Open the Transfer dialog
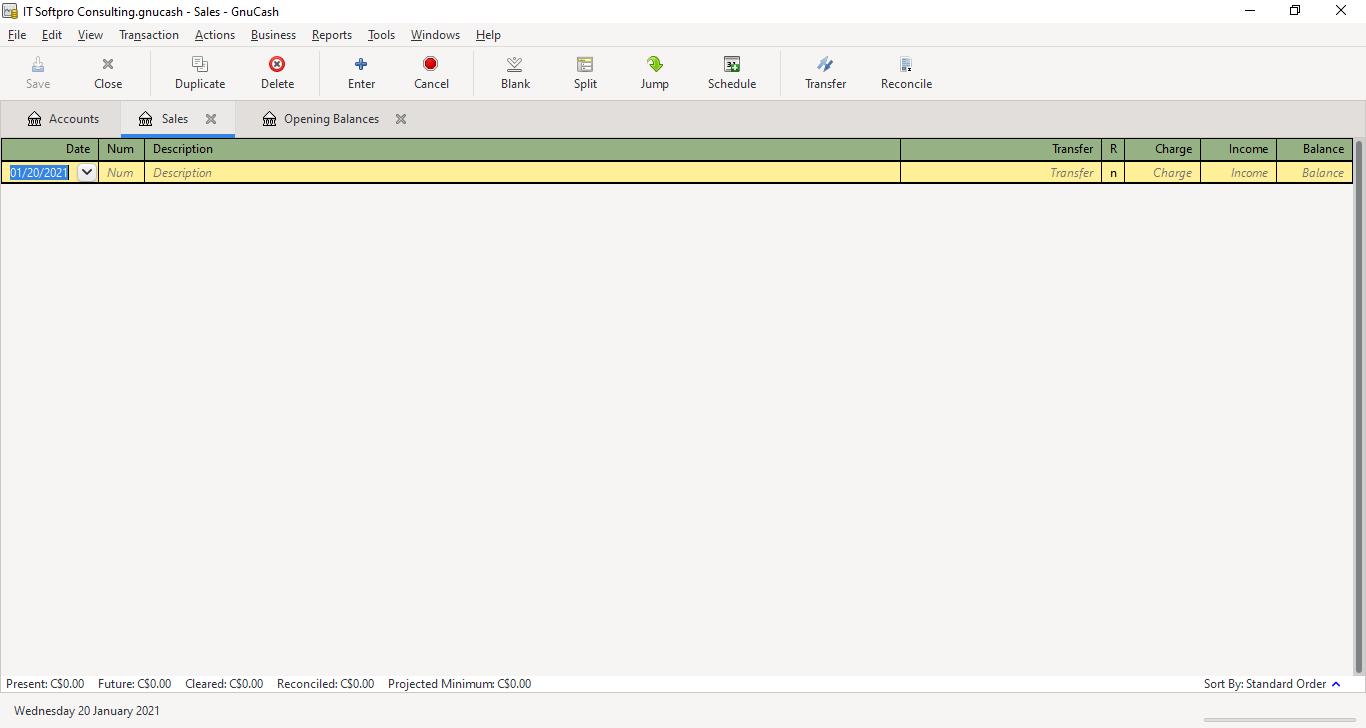The image size is (1366, 728). [x=825, y=72]
